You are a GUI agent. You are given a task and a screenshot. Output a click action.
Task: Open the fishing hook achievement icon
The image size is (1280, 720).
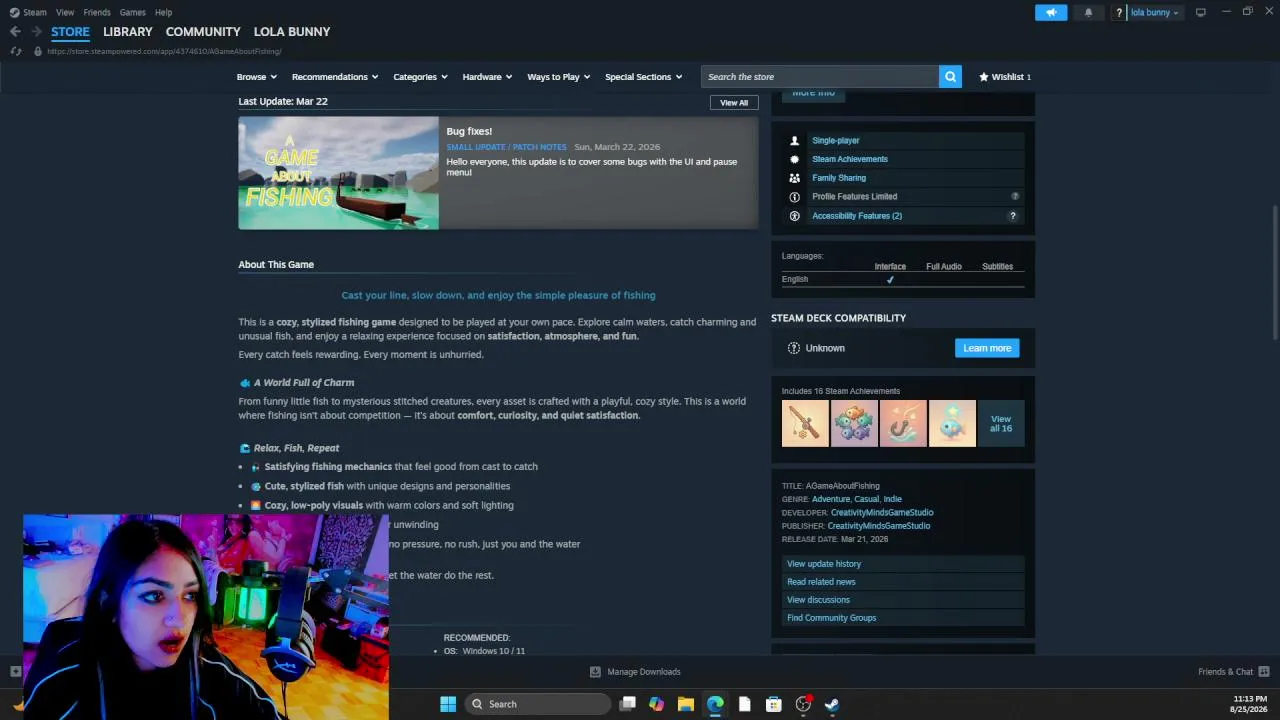[x=903, y=423]
